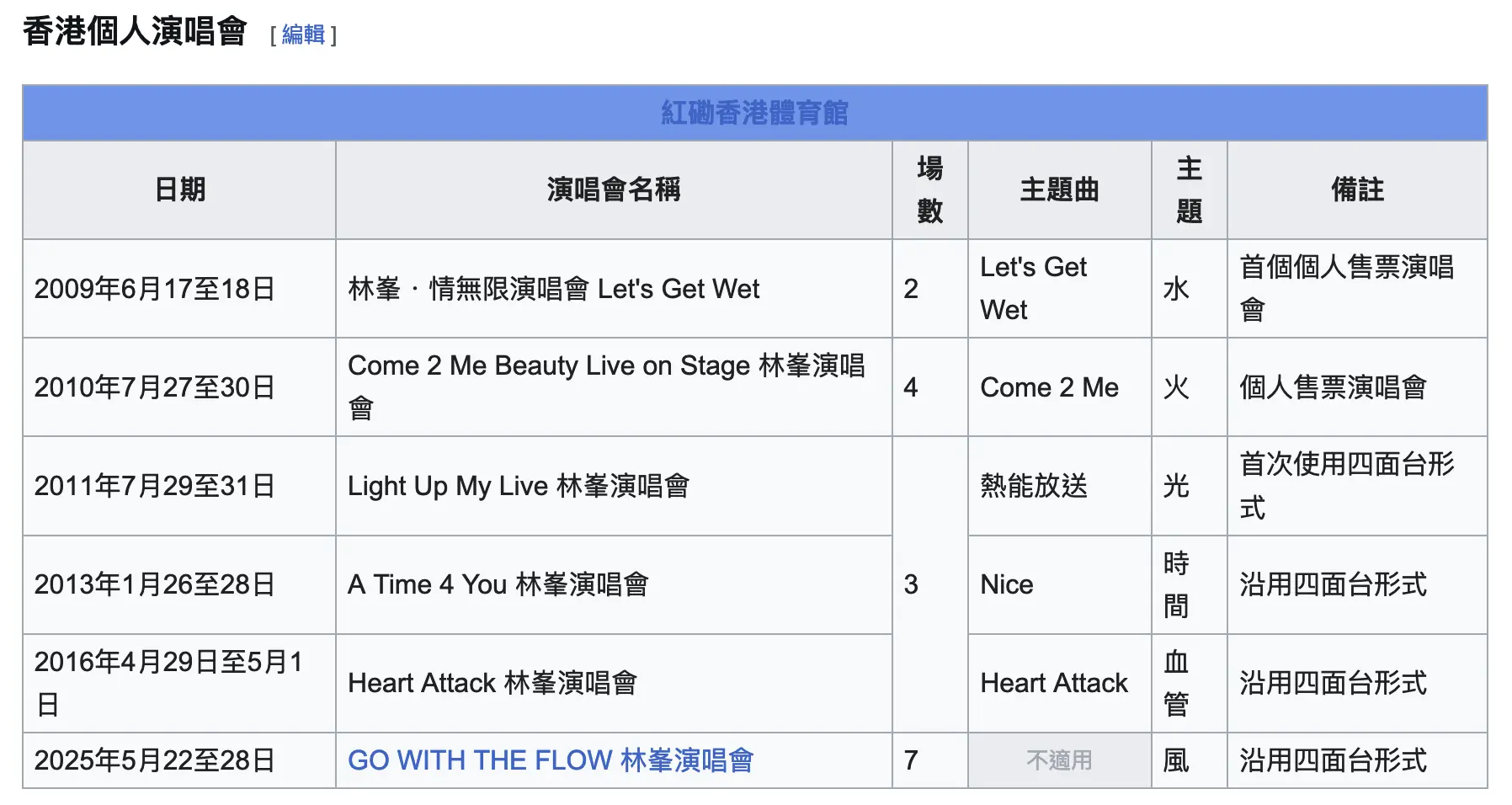The height and width of the screenshot is (805, 1512).
Task: Click the greyed 不適用 cell
Action: [x=1060, y=760]
